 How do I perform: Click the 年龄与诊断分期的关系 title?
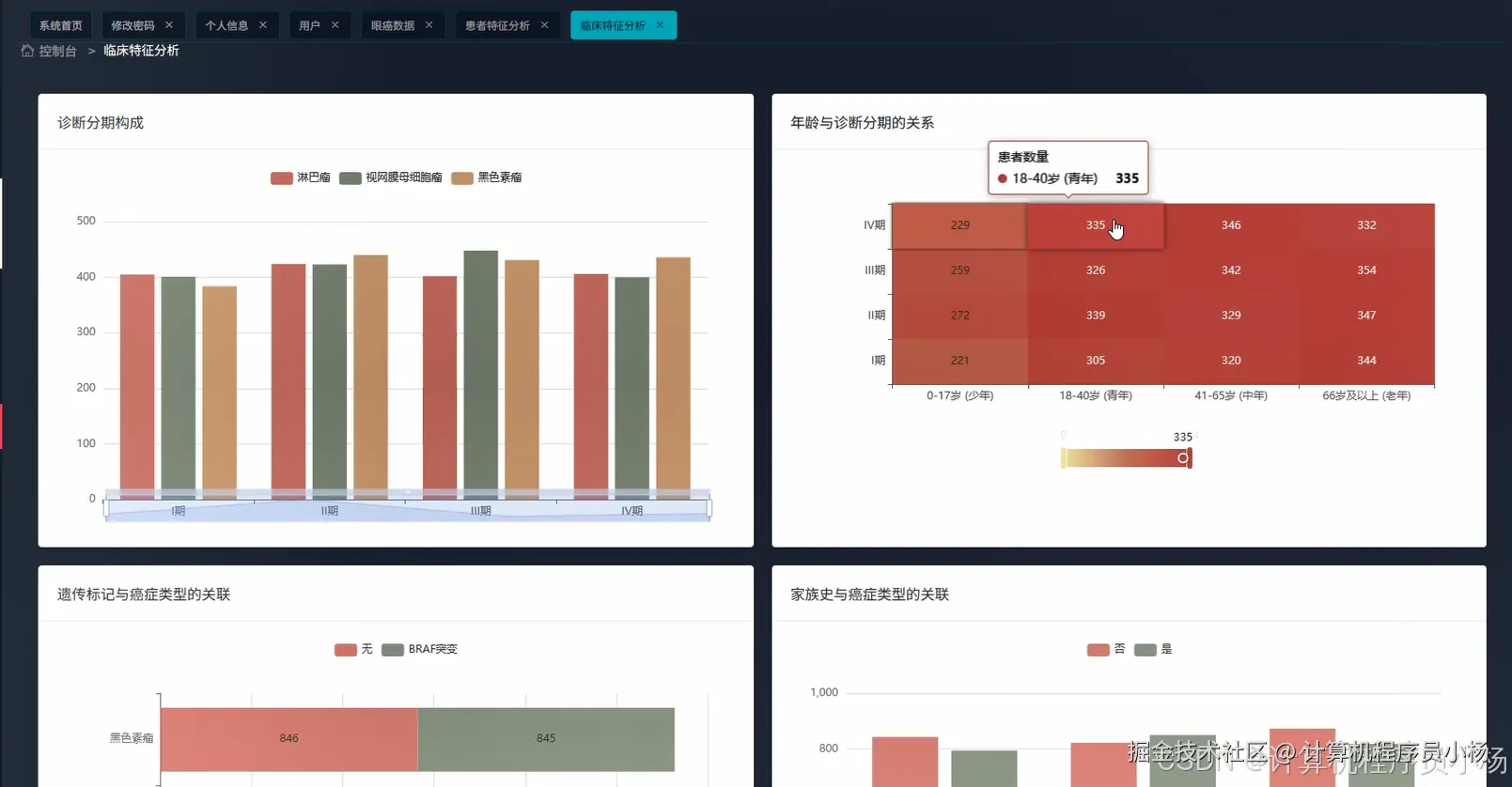(863, 123)
